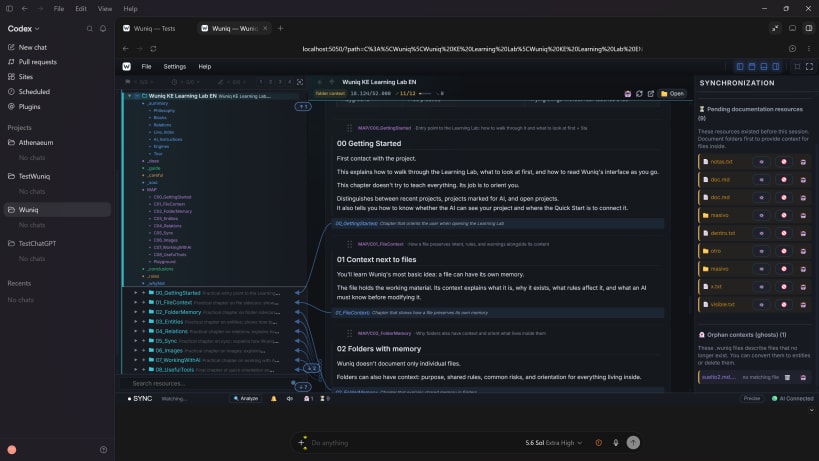Open the 5.6 Sol Extra High model dropdown
819x461 pixels.
tap(554, 443)
